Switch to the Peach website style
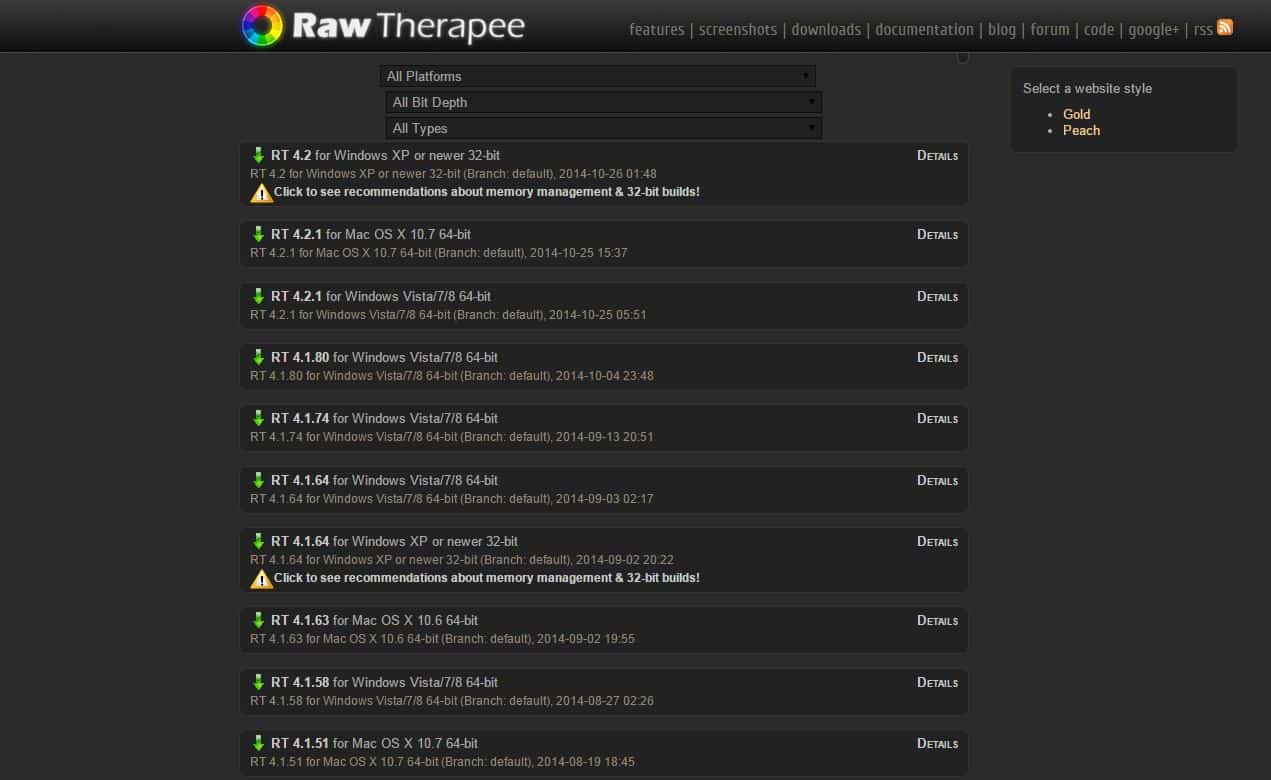Screen dimensions: 1271x780 tap(1081, 130)
